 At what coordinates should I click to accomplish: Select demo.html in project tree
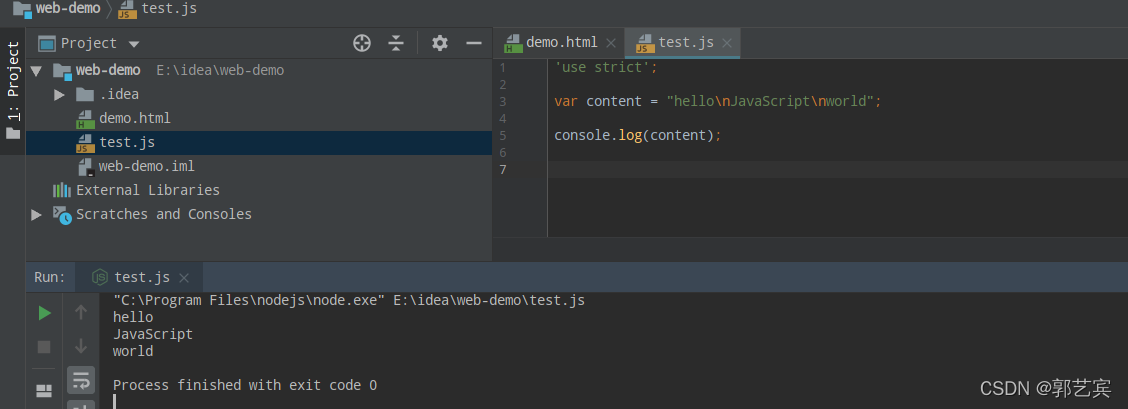[x=135, y=118]
